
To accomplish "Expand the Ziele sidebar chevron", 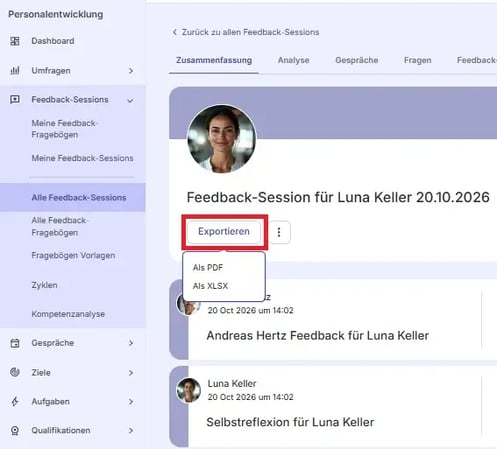I will (x=131, y=373).
